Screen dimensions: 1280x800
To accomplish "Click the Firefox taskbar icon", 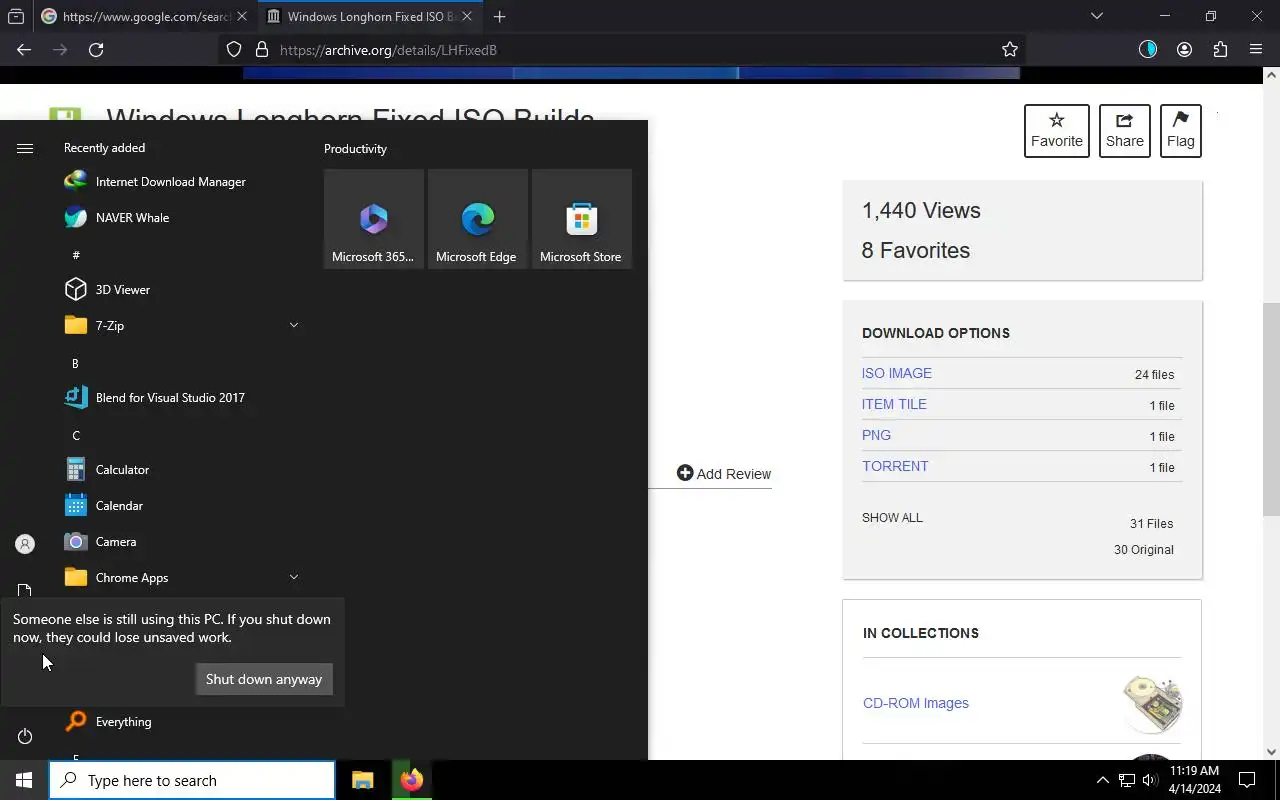I will click(411, 780).
